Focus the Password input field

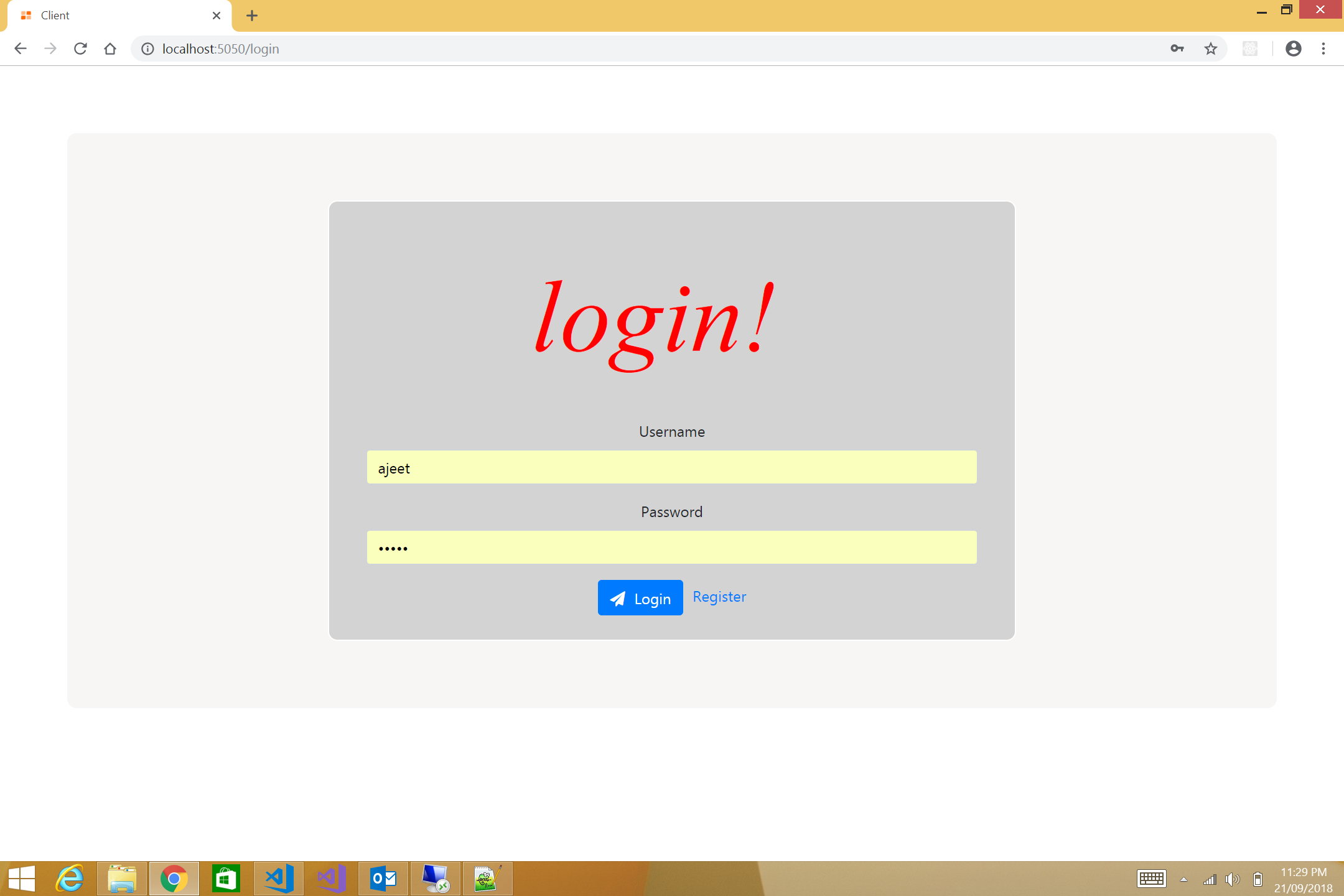pos(671,548)
